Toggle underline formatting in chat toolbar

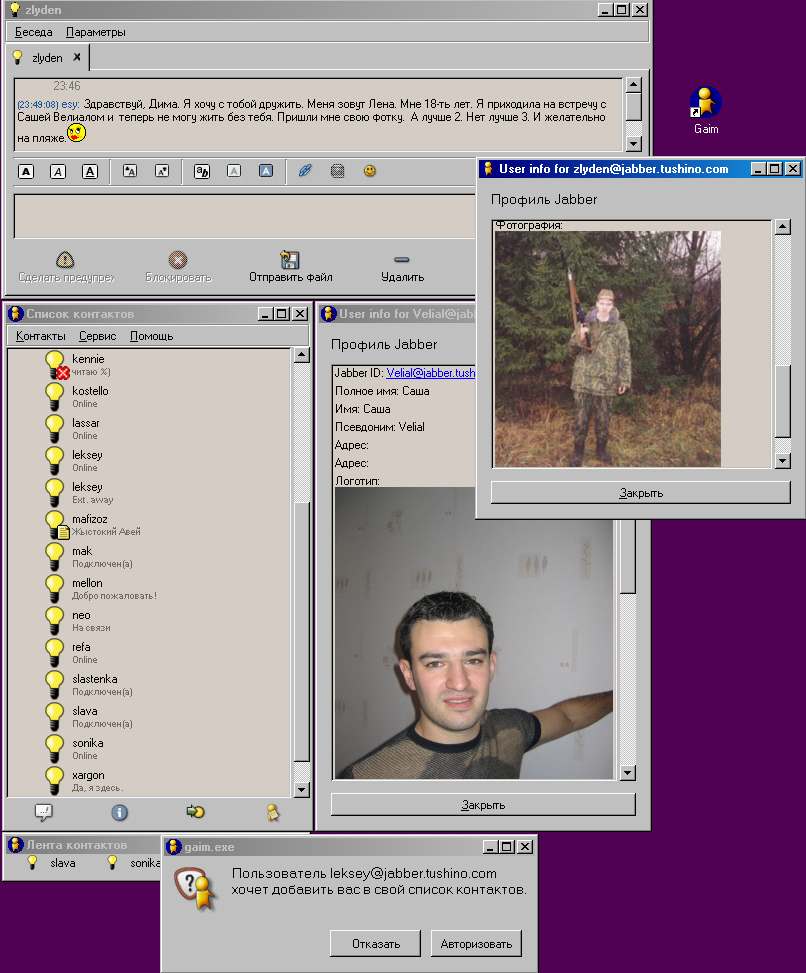coord(90,171)
